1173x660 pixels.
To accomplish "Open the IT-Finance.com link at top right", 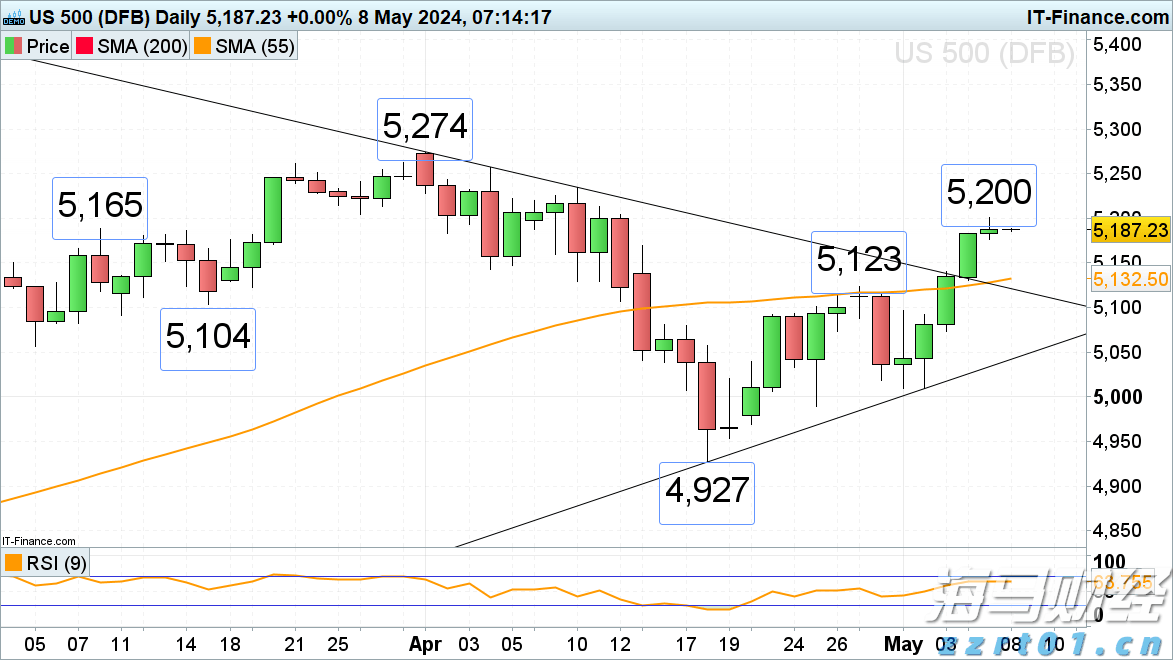I will click(x=1096, y=17).
